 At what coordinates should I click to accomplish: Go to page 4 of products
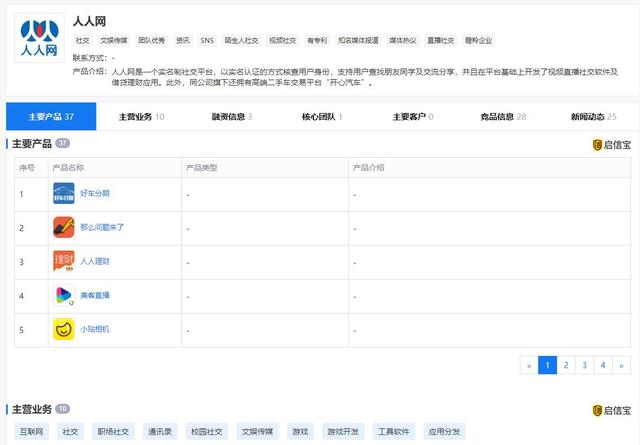tap(603, 365)
